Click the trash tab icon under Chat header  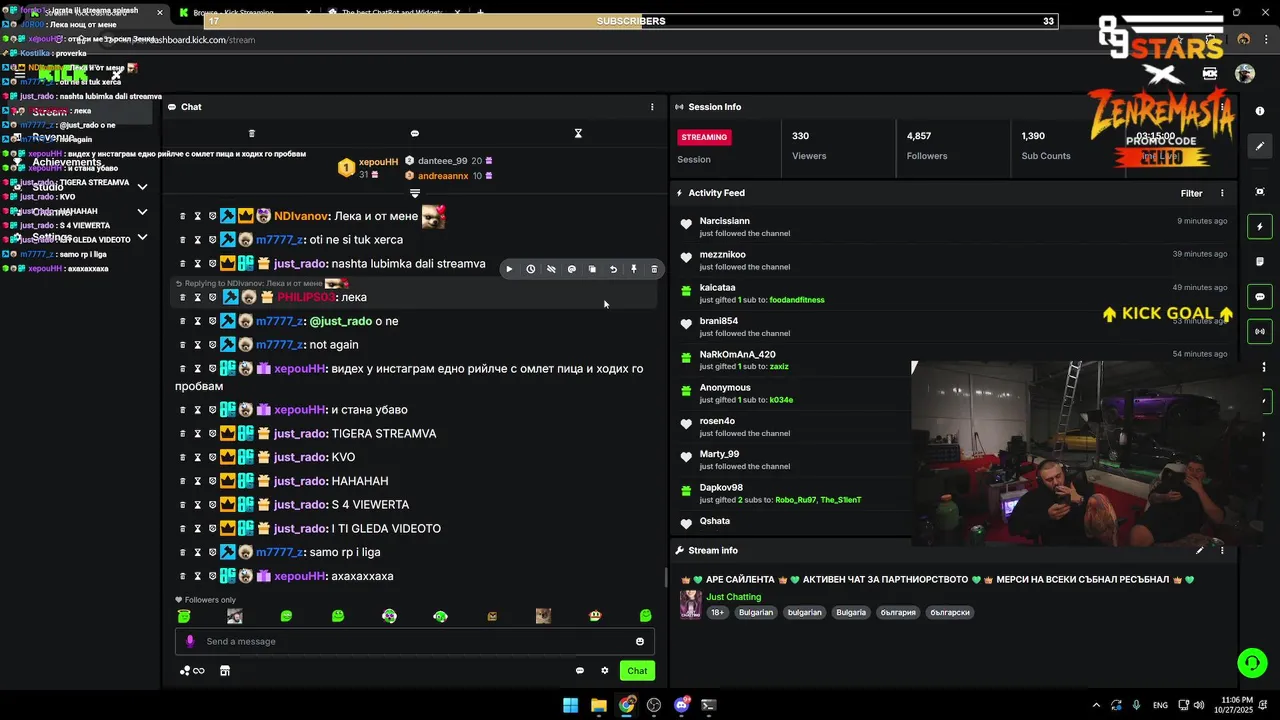252,133
